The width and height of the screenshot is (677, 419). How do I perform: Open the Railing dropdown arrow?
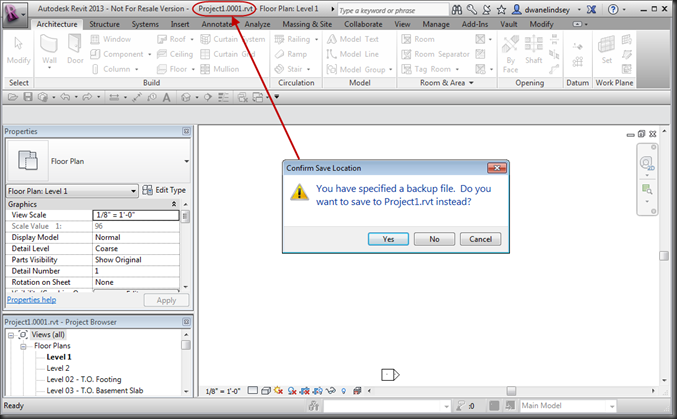click(316, 40)
